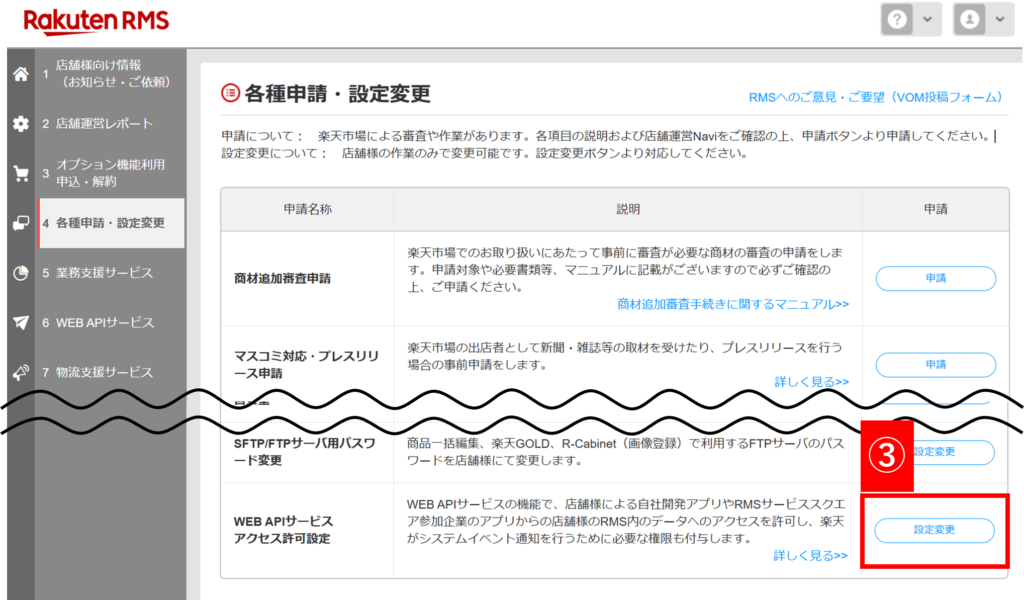Click the 各種申請・設定変更 page title
This screenshot has width=1024, height=600.
tap(338, 94)
